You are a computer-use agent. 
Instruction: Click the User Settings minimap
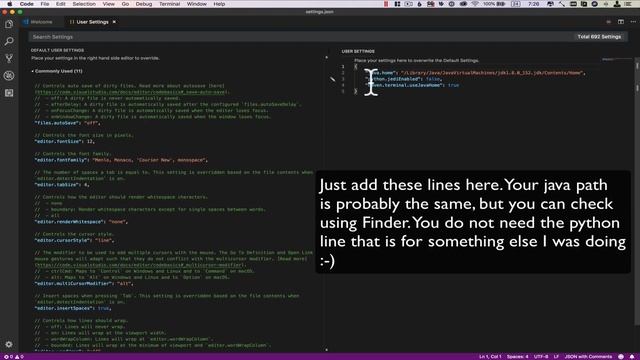[618, 60]
